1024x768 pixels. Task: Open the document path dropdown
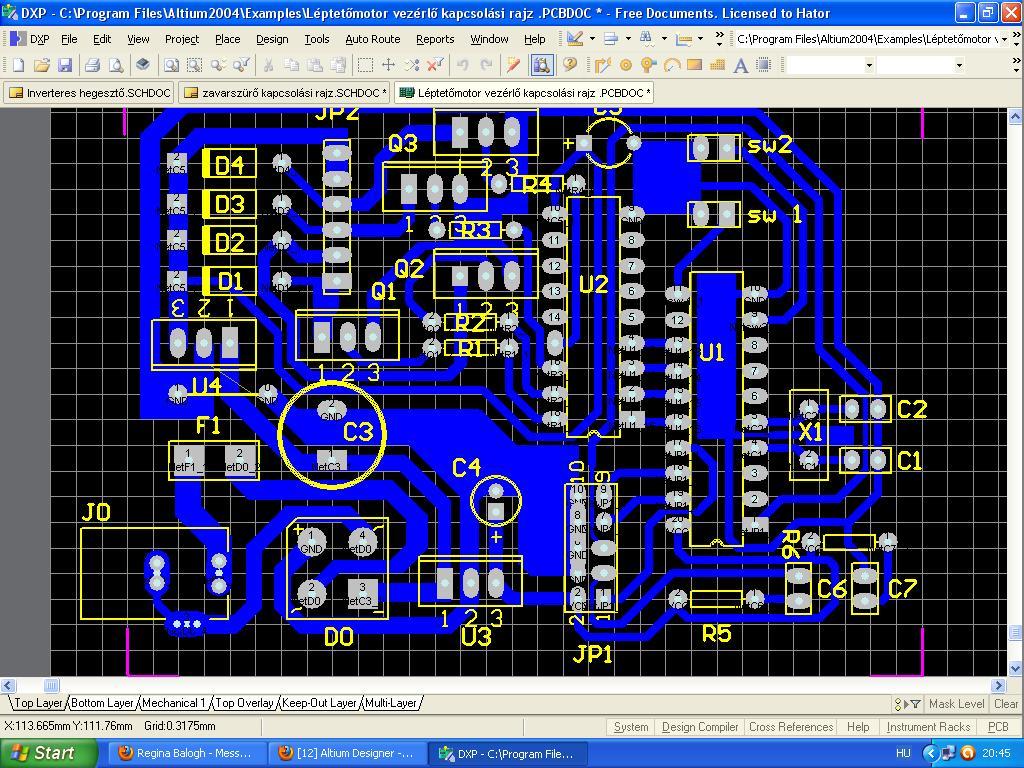pos(1004,39)
